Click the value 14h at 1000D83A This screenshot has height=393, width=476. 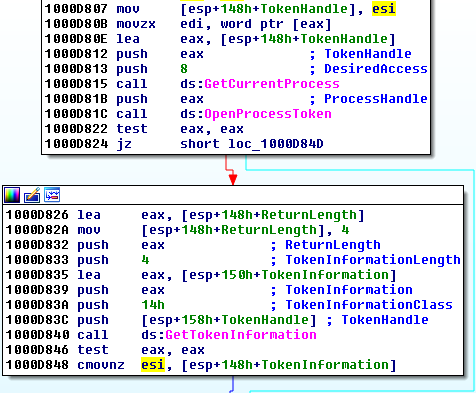(153, 305)
